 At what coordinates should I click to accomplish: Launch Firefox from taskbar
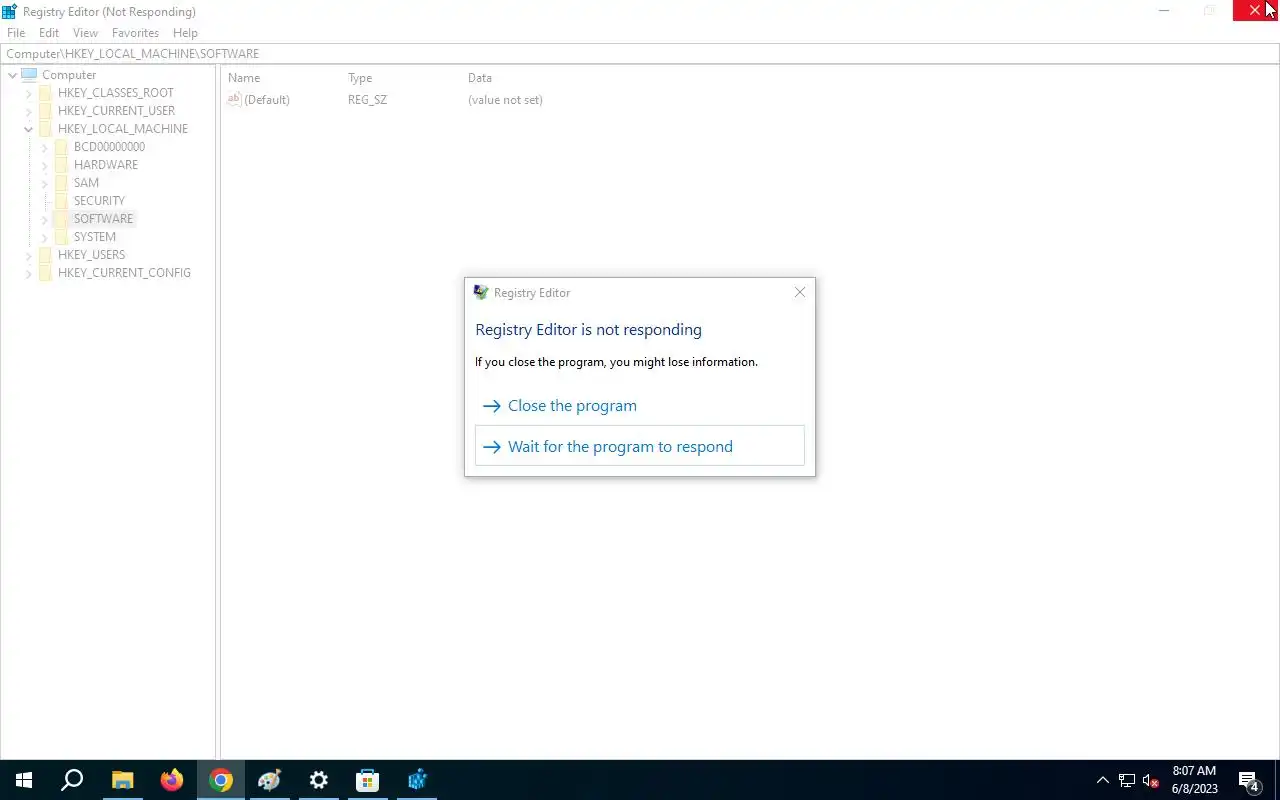click(172, 780)
